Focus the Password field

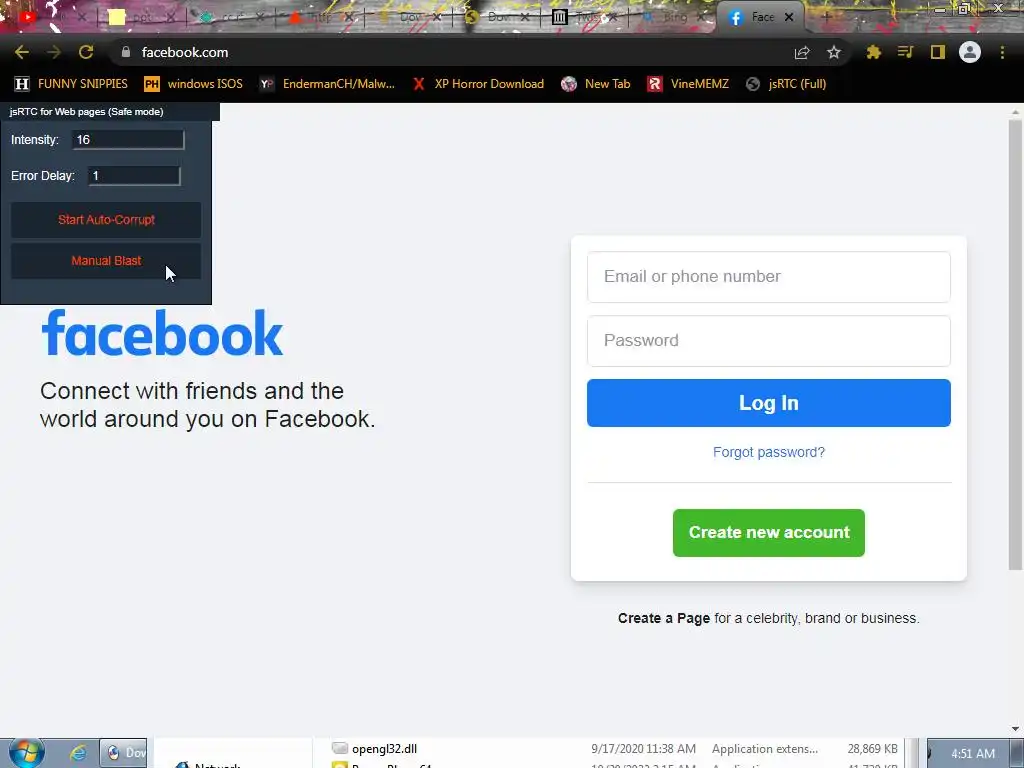pyautogui.click(x=769, y=341)
